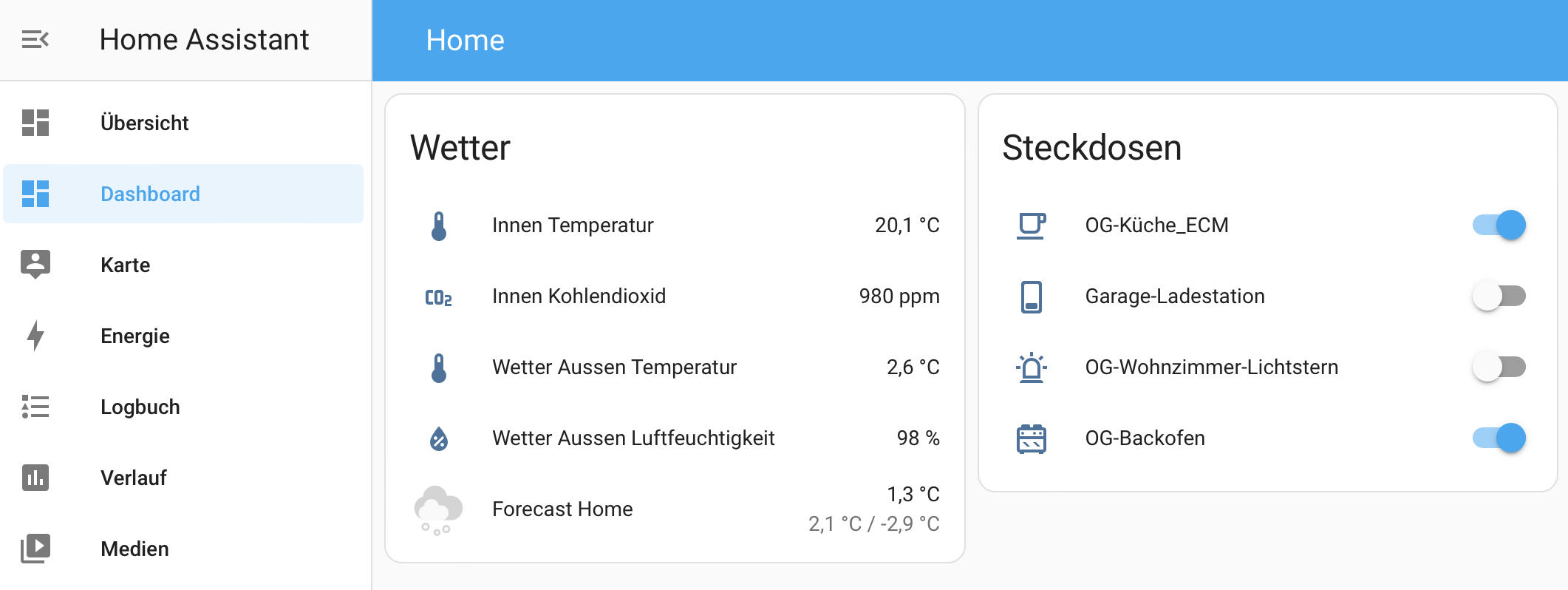Click the CO2 icon for Innen Kohlendioxid
Screen dimensions: 1568x590
point(439,296)
